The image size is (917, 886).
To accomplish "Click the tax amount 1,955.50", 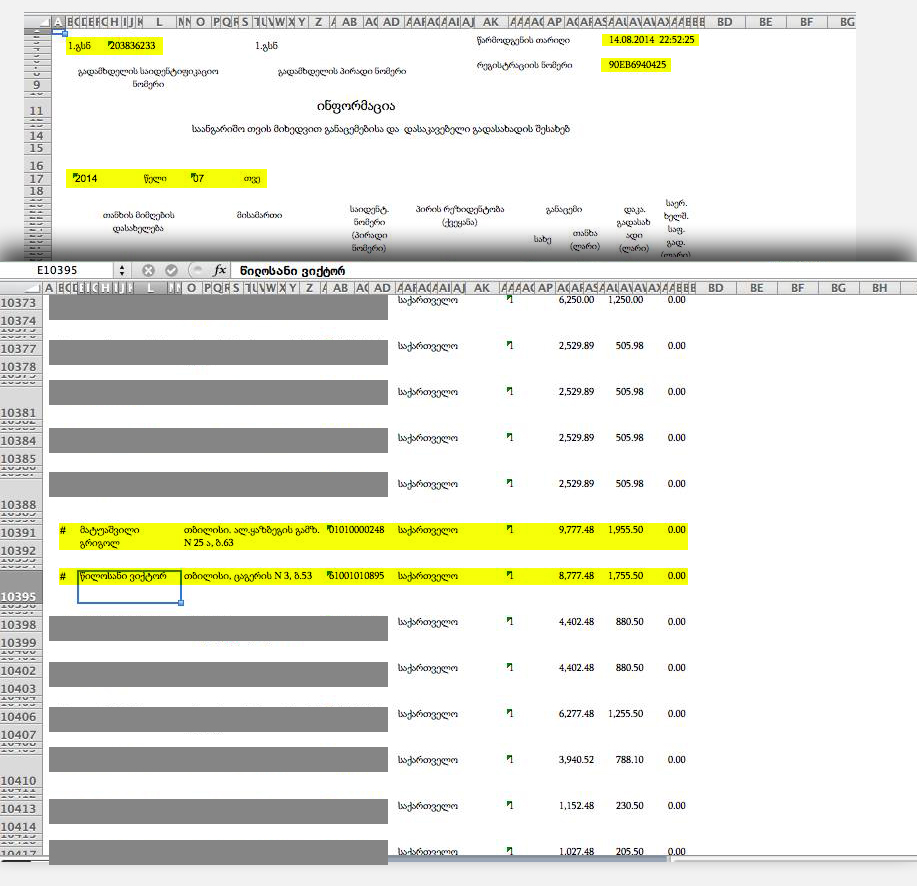I will 626,530.
